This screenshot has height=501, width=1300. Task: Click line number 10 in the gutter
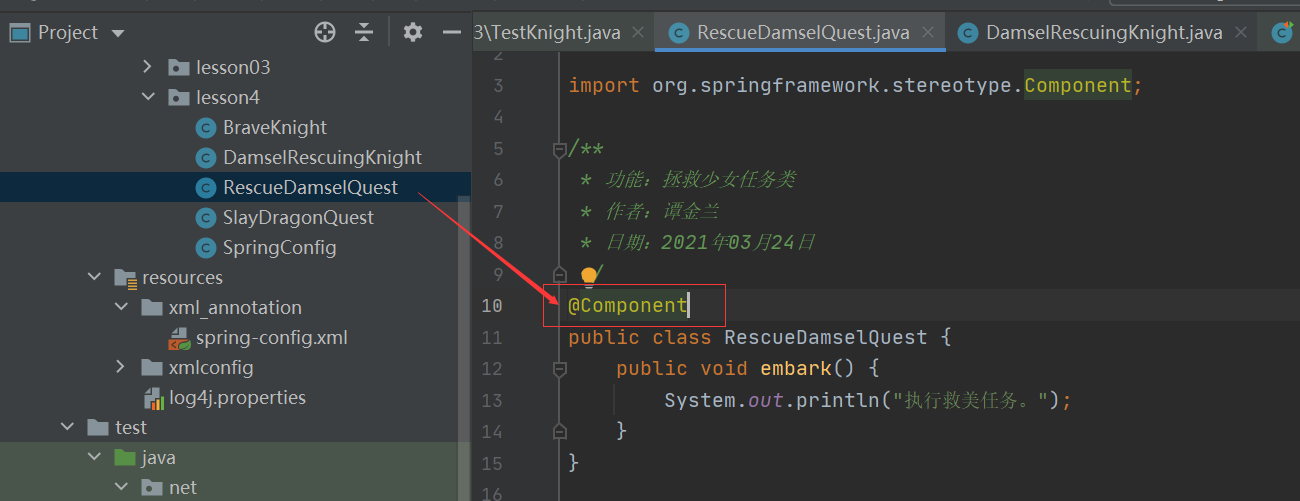[492, 305]
